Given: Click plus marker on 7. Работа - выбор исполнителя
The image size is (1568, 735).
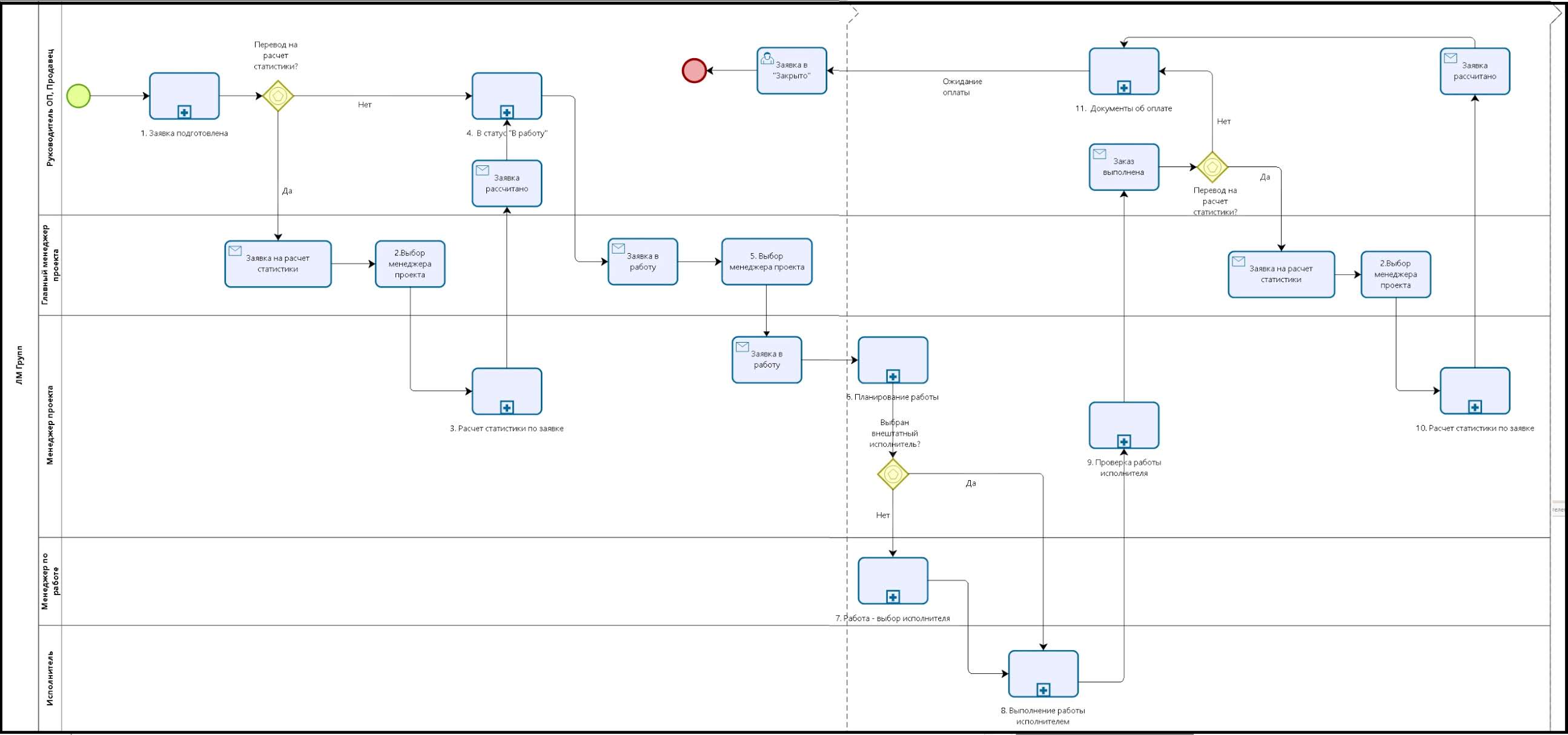Looking at the screenshot, I should (893, 597).
